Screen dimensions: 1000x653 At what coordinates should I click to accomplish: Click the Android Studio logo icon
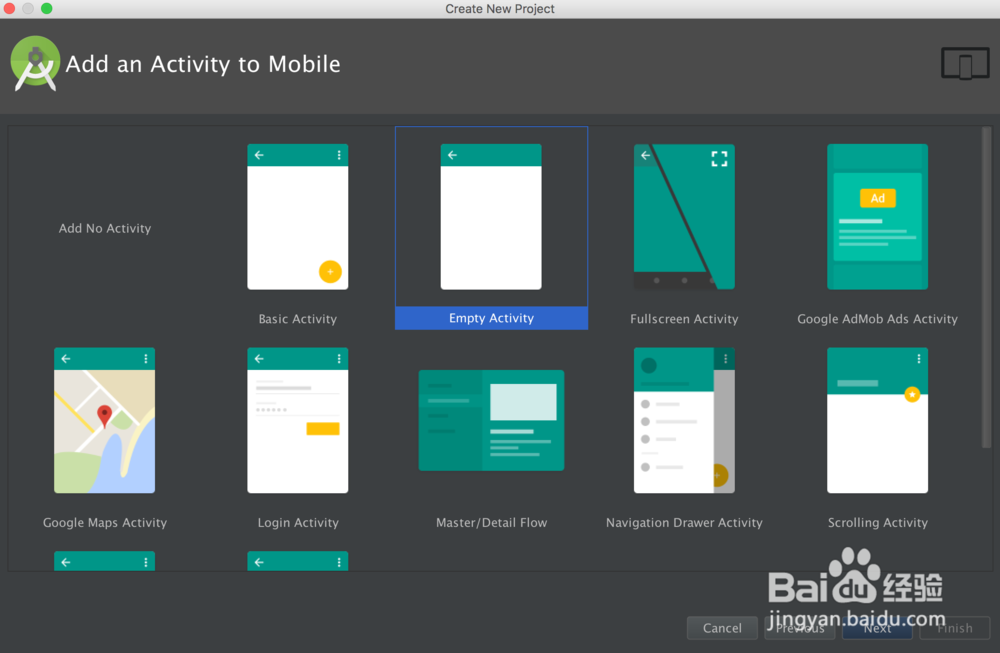[x=36, y=63]
